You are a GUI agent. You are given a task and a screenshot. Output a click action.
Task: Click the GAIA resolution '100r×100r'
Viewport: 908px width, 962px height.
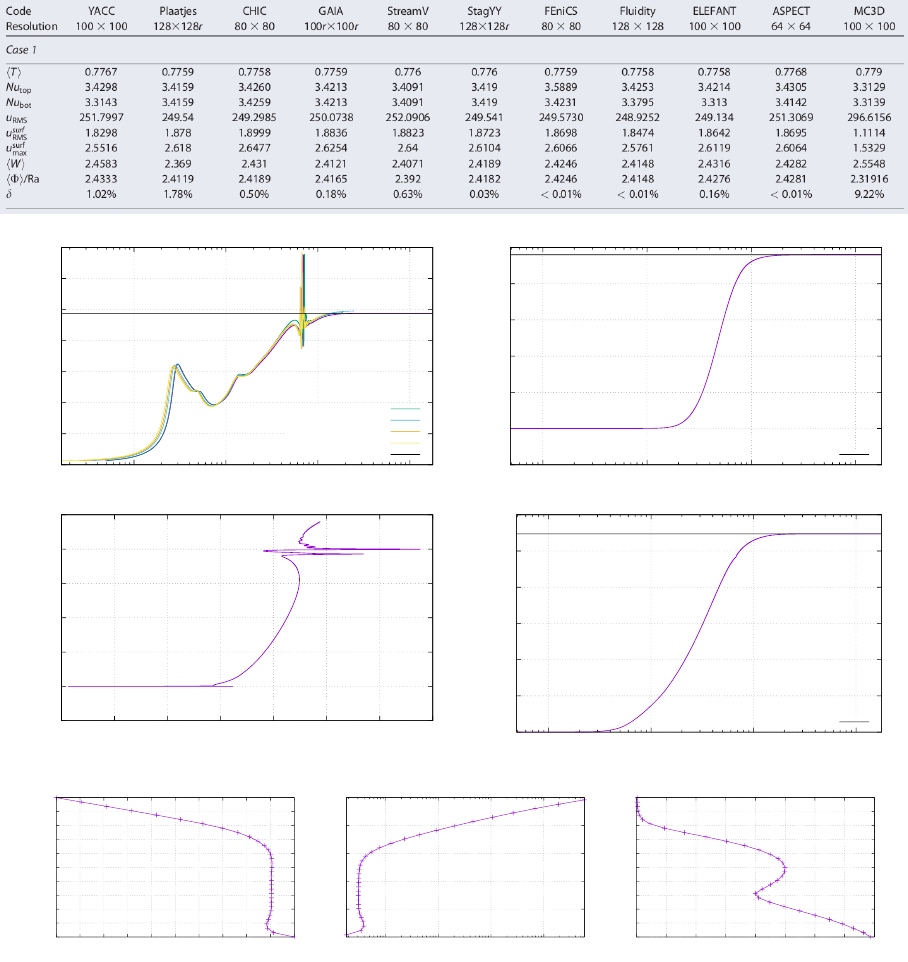pyautogui.click(x=331, y=26)
